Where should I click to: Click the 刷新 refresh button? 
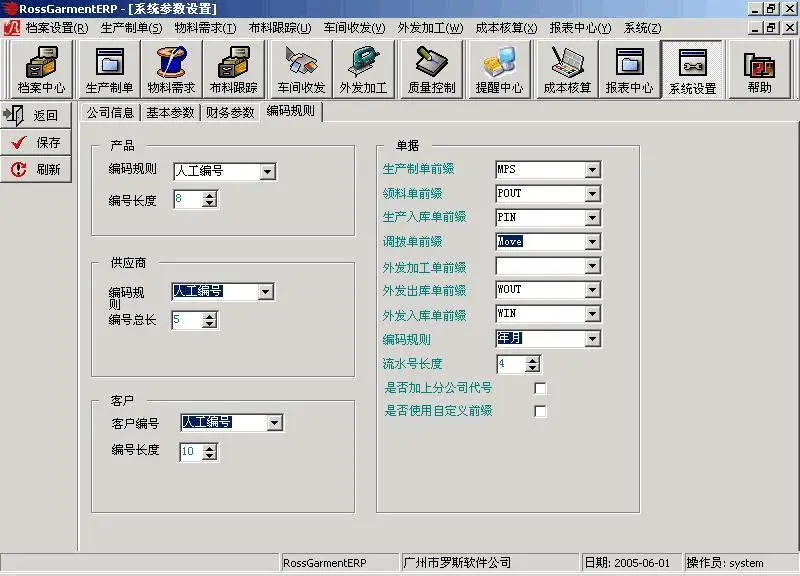pos(37,168)
